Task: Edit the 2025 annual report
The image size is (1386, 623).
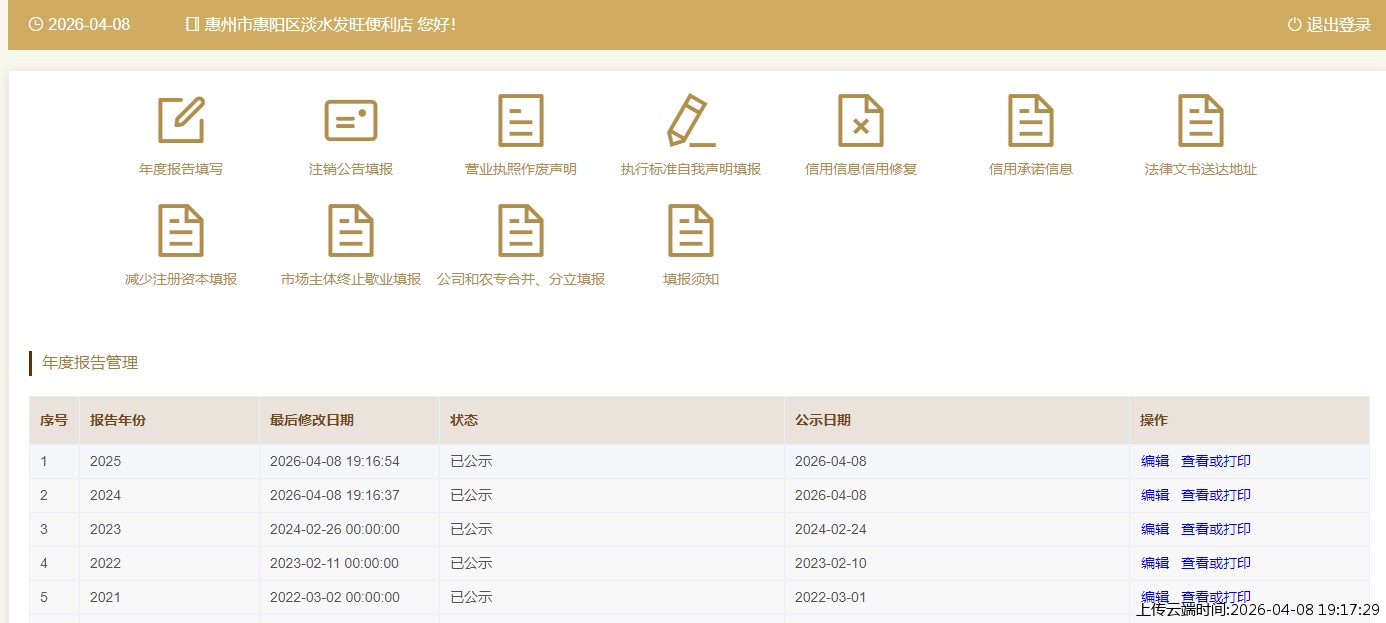Action: (1155, 461)
